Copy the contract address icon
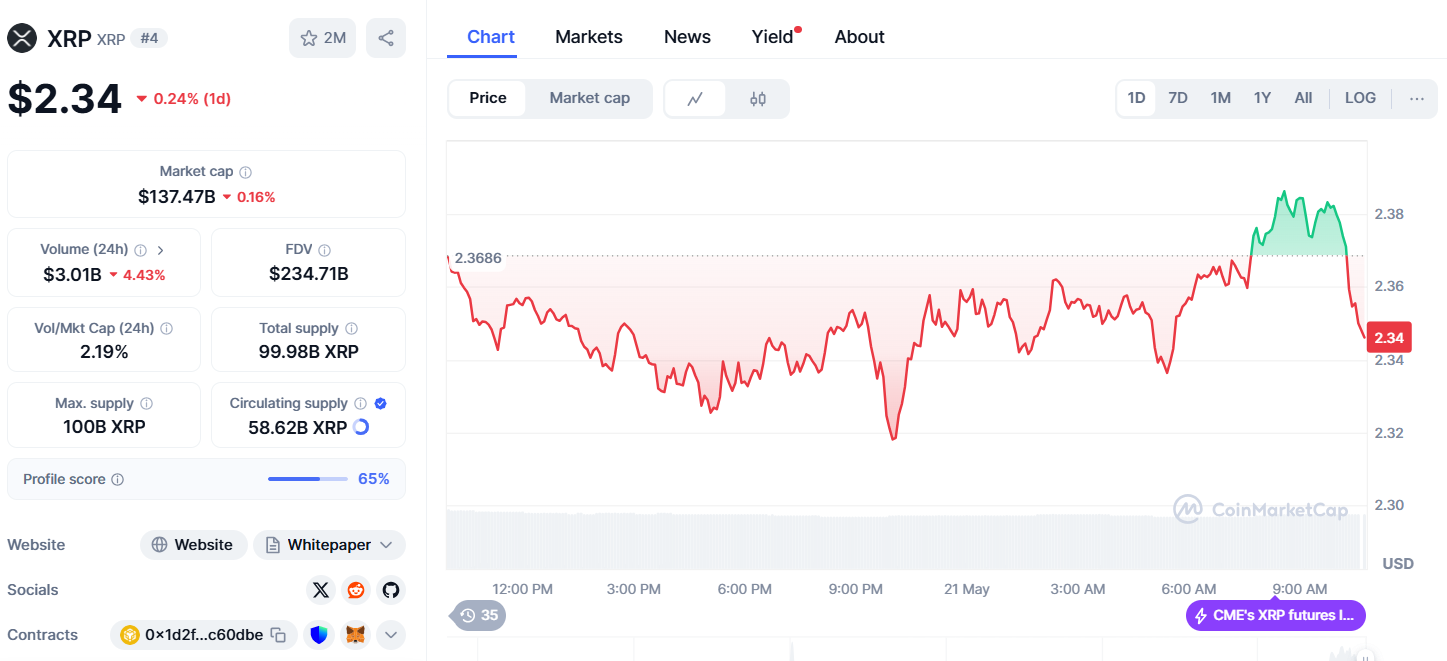The image size is (1447, 661). (279, 635)
